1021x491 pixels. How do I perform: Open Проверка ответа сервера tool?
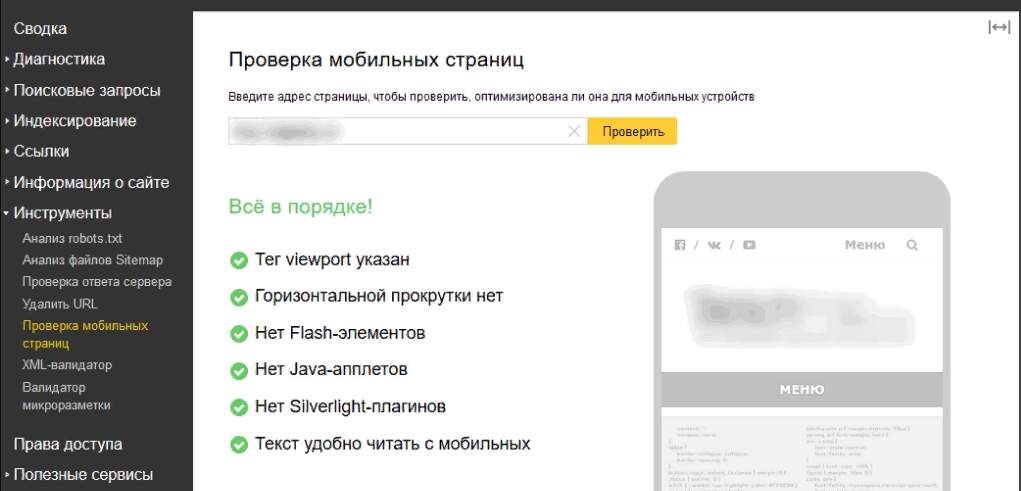point(97,282)
